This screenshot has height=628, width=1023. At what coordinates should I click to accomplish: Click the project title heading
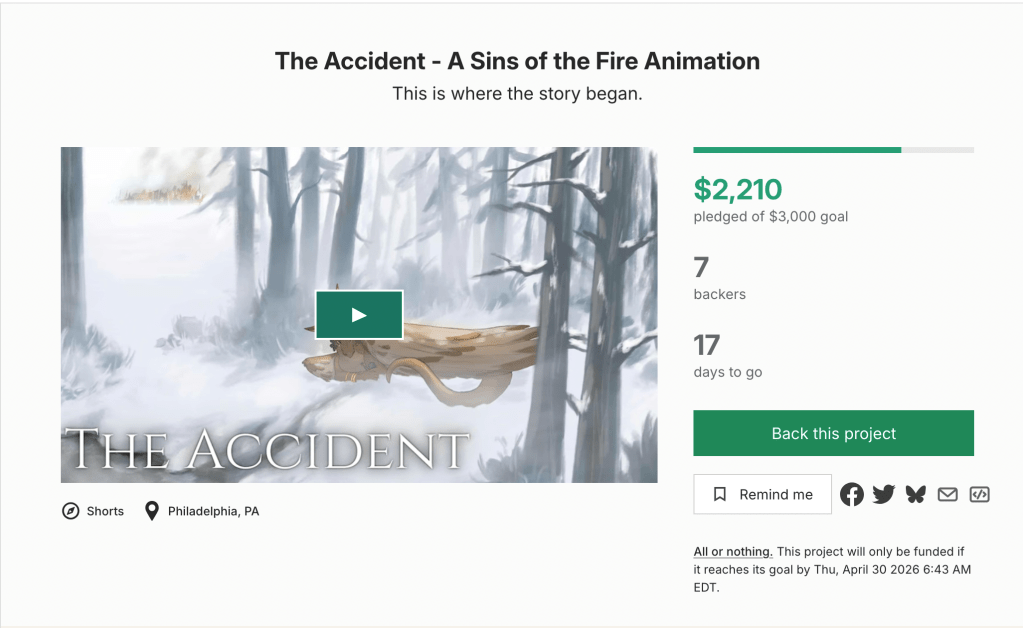pyautogui.click(x=517, y=61)
